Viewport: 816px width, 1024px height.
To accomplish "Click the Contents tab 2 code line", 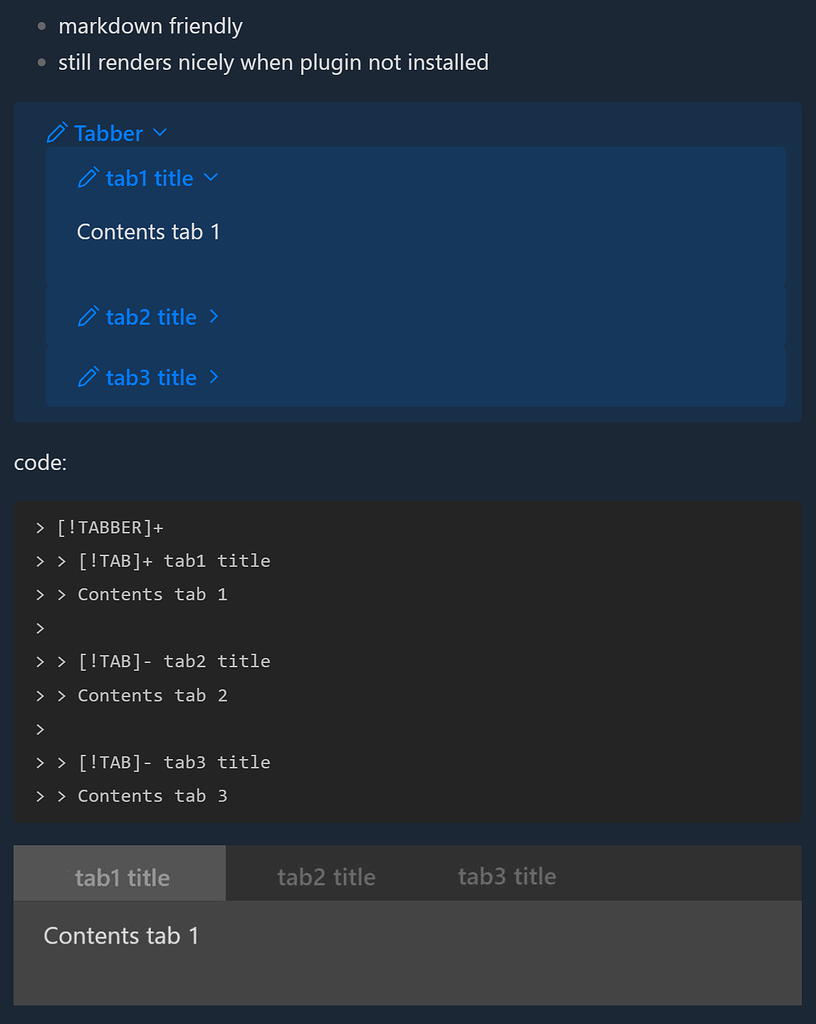I will (152, 695).
